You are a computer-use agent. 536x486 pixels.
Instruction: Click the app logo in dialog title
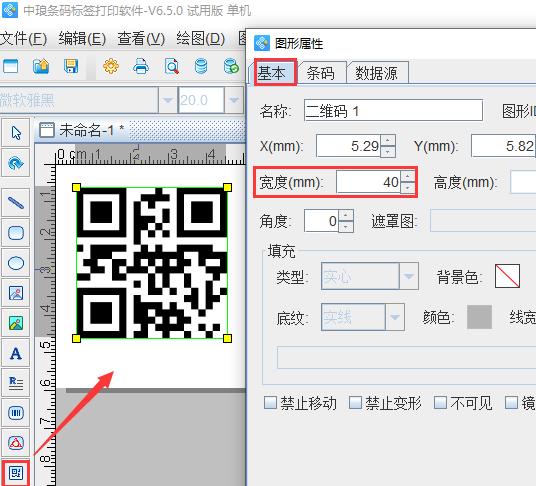pyautogui.click(x=262, y=43)
